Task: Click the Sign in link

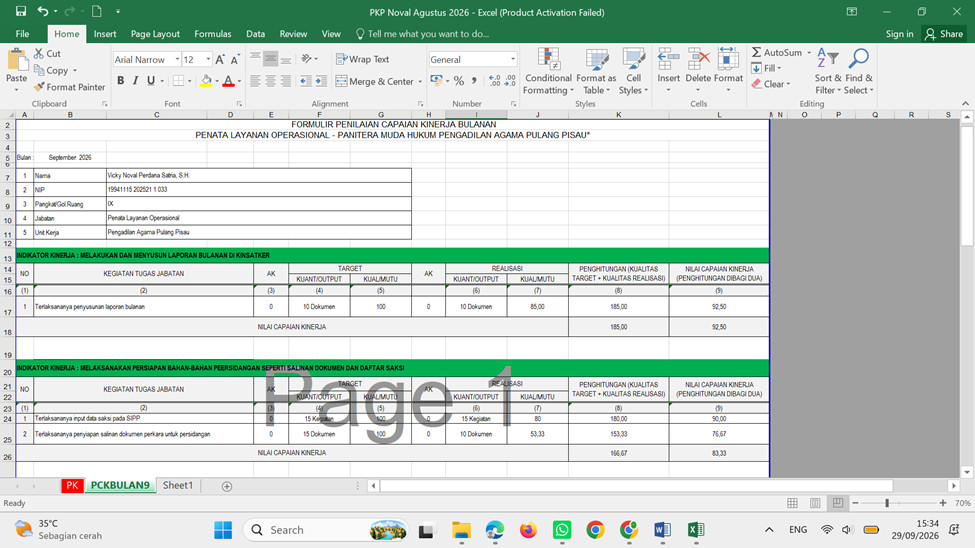Action: (x=899, y=34)
